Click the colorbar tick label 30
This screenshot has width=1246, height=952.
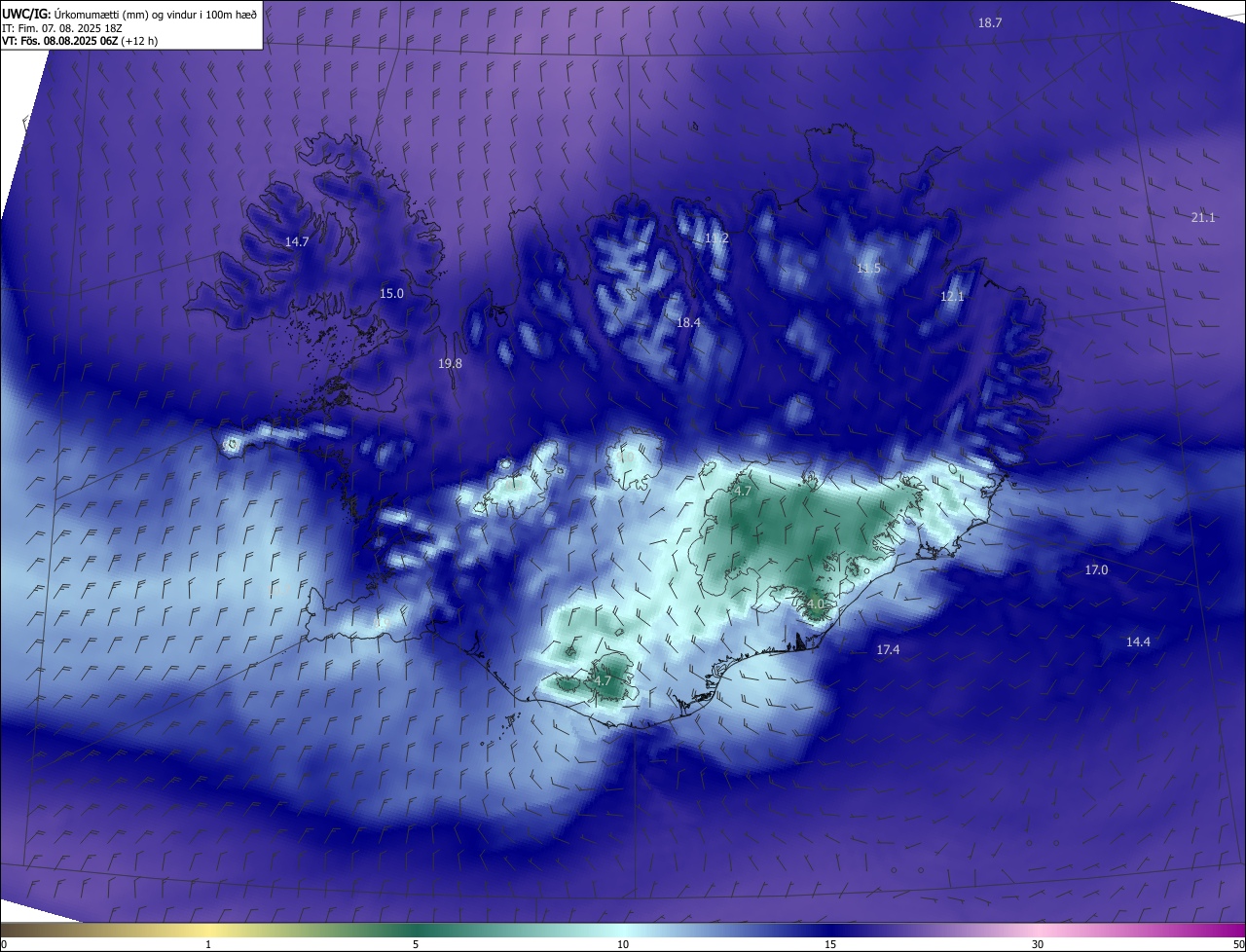point(1038,944)
